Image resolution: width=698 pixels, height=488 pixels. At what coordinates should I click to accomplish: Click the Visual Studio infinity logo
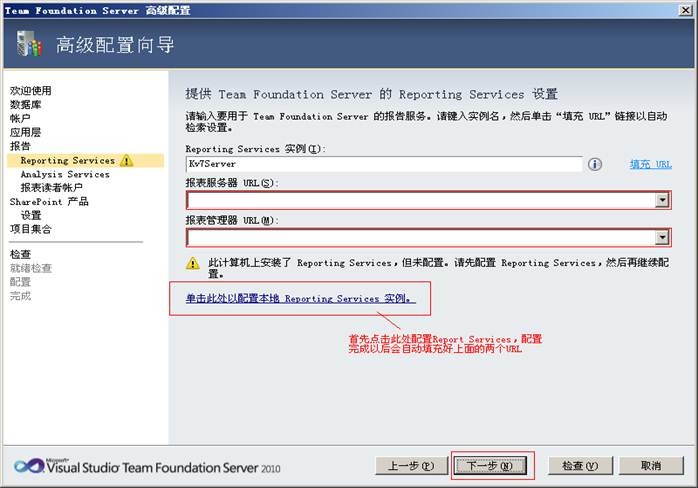coord(28,466)
